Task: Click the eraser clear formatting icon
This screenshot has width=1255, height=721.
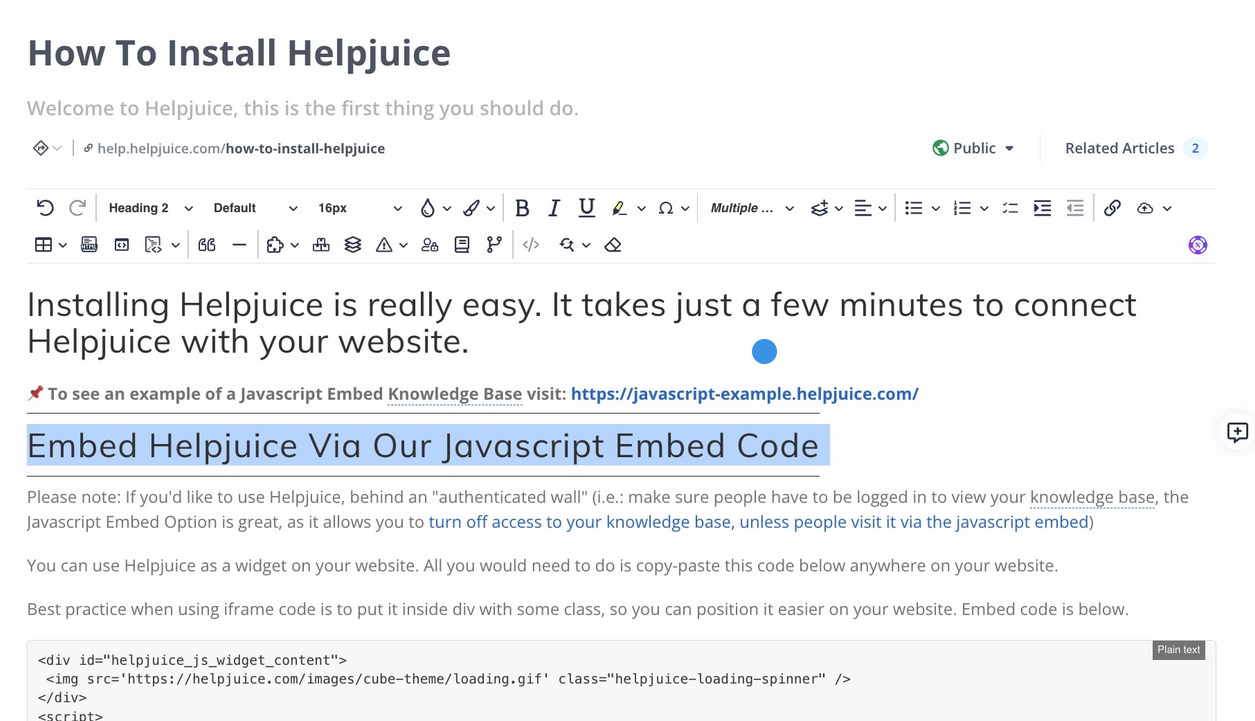Action: coord(613,245)
